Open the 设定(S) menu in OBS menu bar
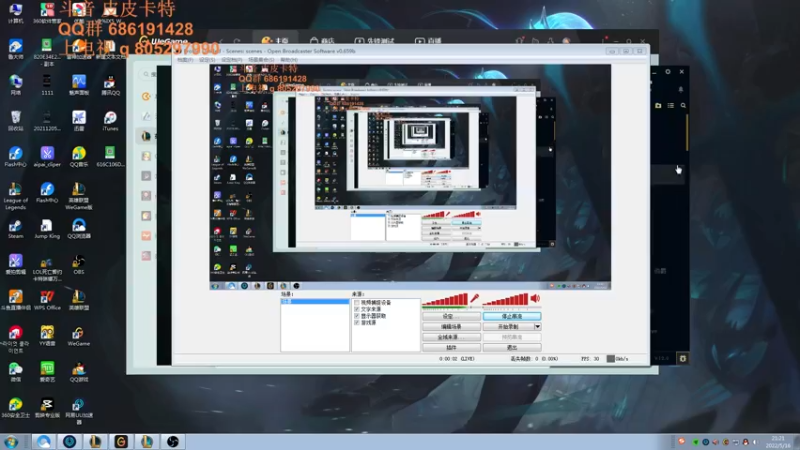The height and width of the screenshot is (450, 800). click(x=207, y=60)
